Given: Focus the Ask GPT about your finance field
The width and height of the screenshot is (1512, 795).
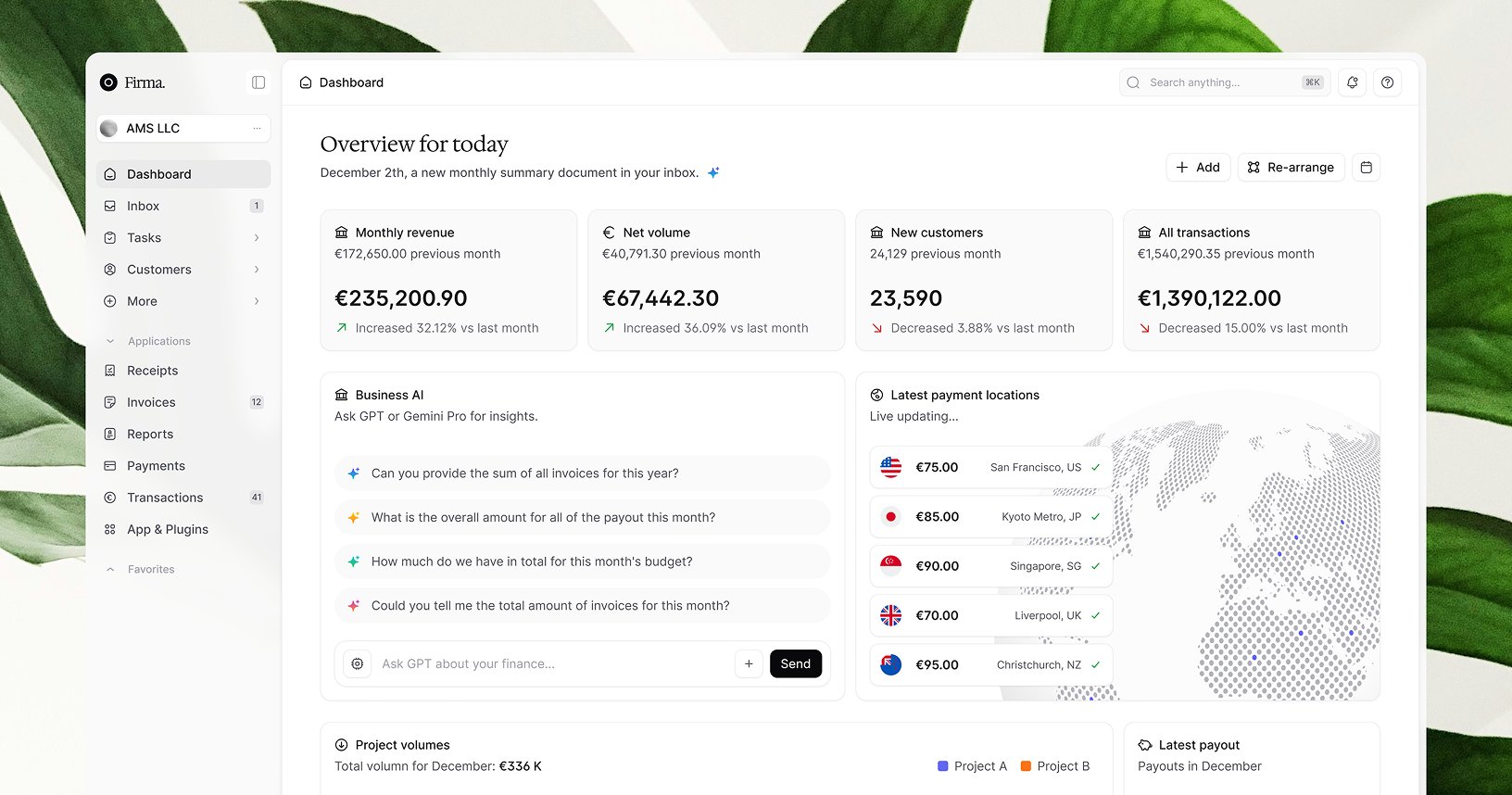Looking at the screenshot, I should coord(553,663).
